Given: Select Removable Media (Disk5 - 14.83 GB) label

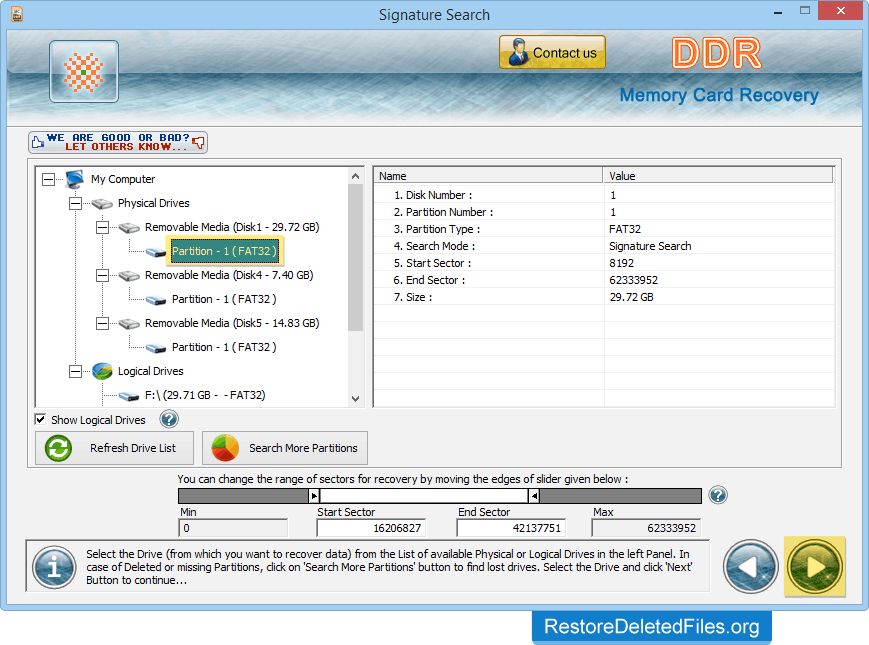Looking at the screenshot, I should (232, 323).
